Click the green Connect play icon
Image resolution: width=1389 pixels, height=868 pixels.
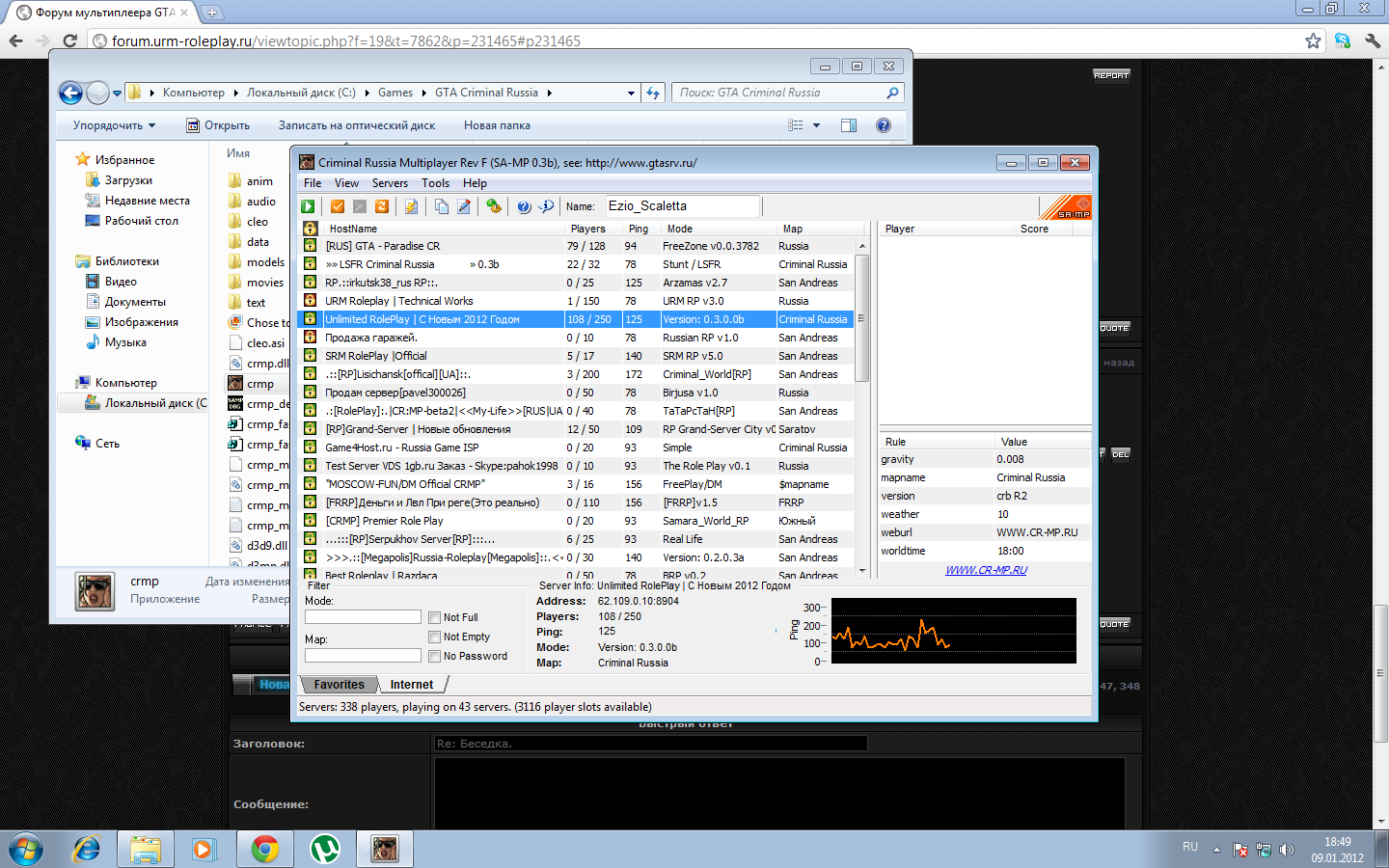point(308,206)
